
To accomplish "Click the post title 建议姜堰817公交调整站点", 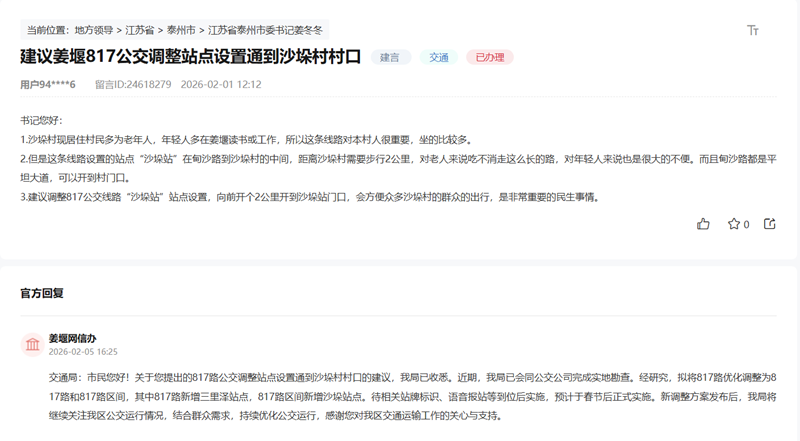I will click(190, 57).
